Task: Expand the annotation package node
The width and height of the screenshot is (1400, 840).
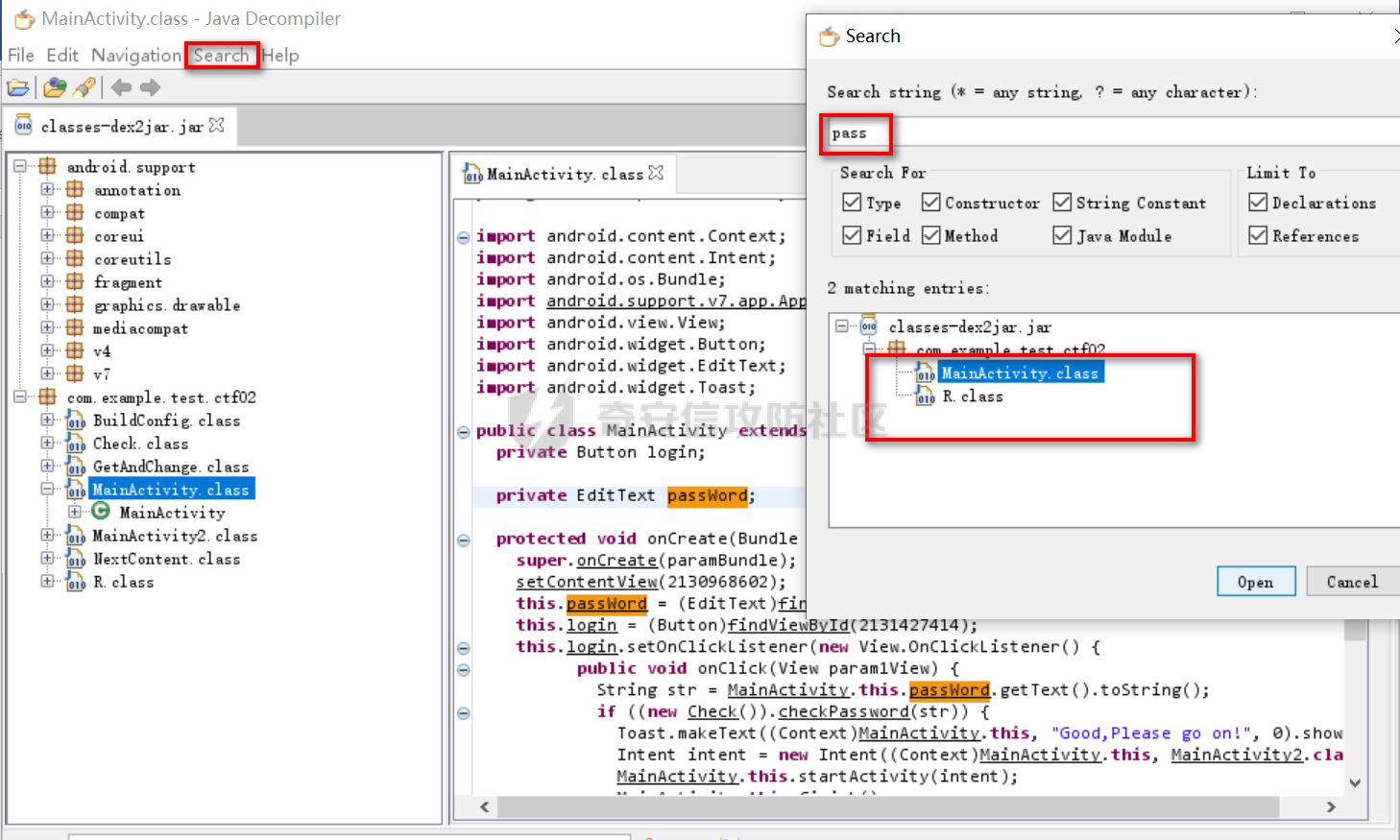Action: tap(47, 189)
